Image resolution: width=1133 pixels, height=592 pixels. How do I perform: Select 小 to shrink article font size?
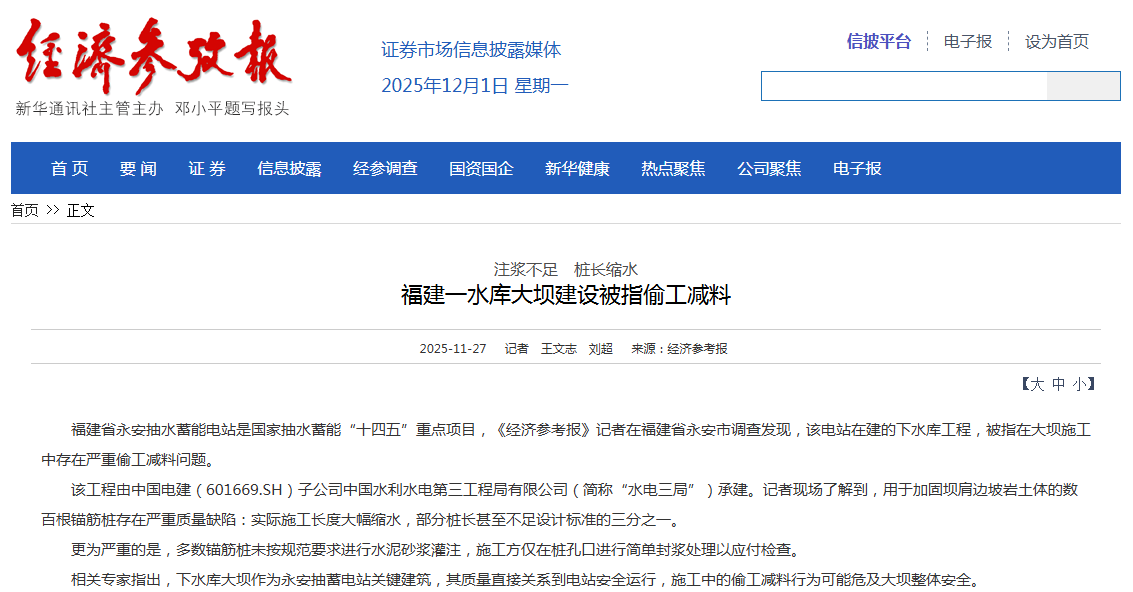(x=1079, y=383)
